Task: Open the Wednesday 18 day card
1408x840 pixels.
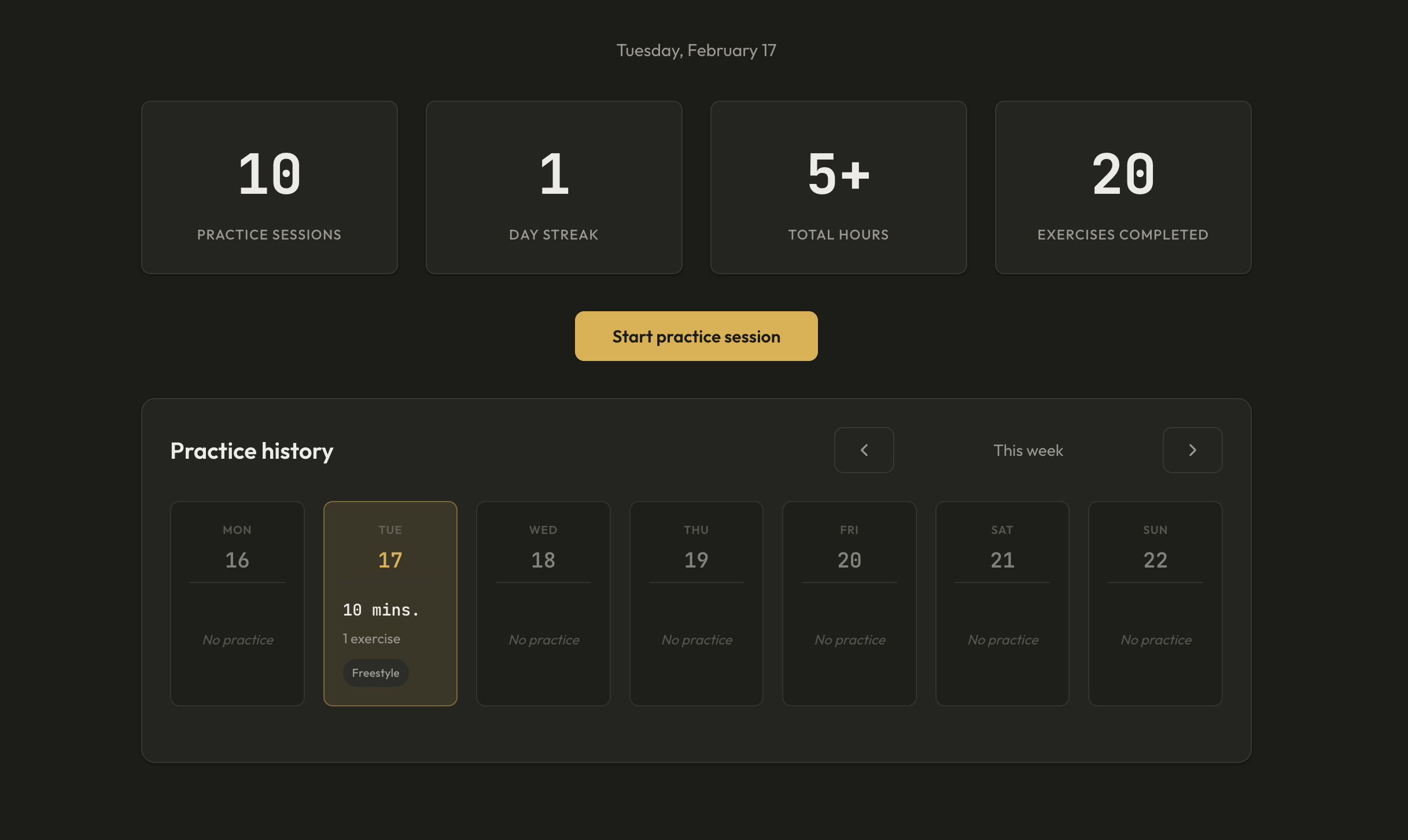Action: (543, 603)
